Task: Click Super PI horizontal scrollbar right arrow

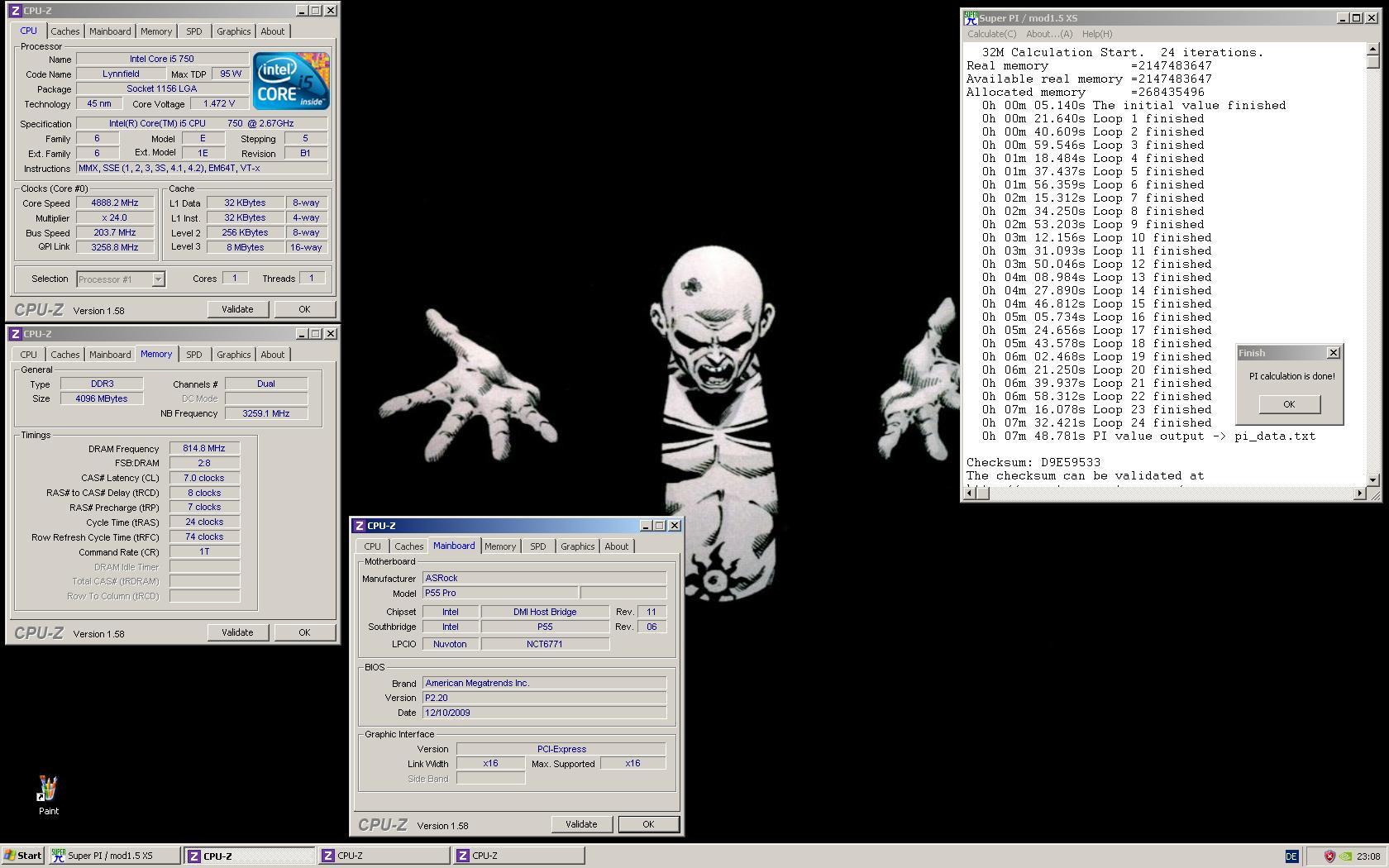Action: [x=1359, y=494]
